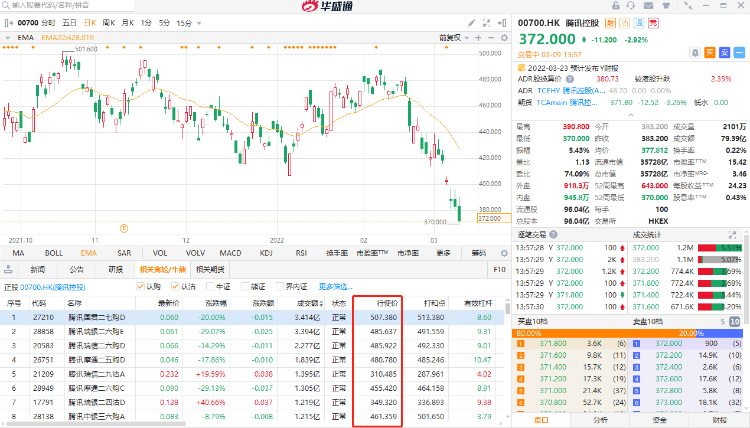750x428 pixels.
Task: Select the 分时 chart tab
Action: pyautogui.click(x=48, y=23)
